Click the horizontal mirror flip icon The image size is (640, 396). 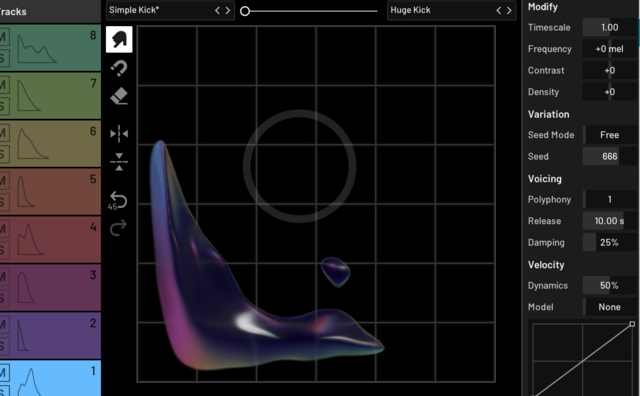(x=119, y=133)
